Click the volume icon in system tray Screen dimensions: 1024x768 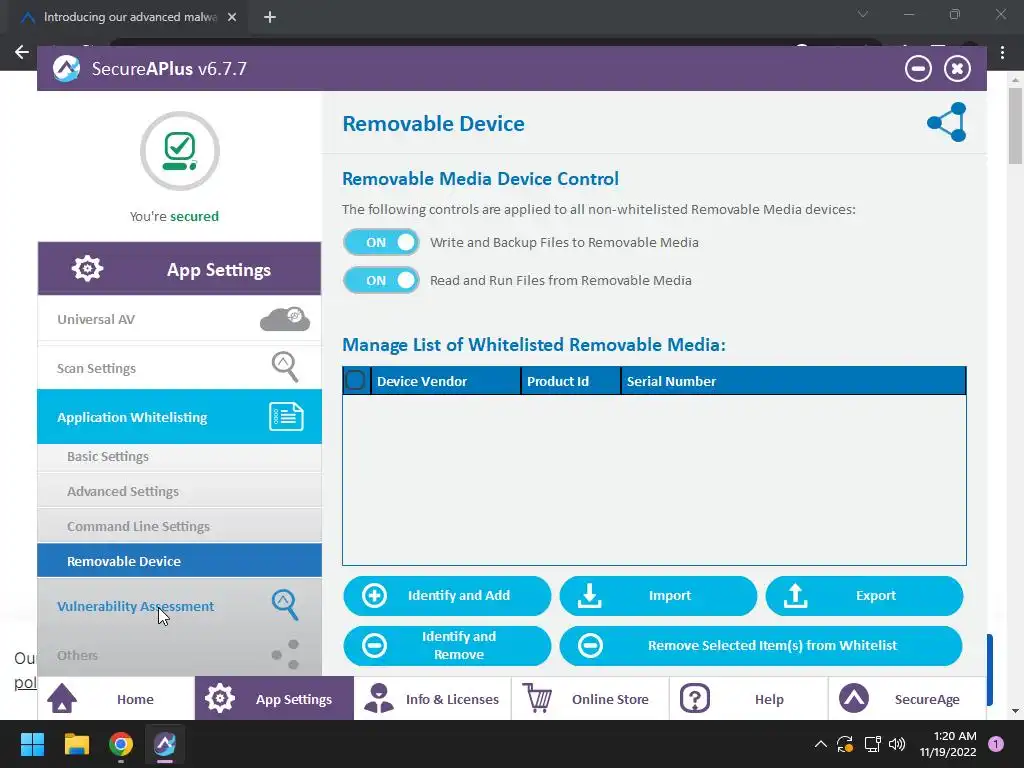click(897, 744)
